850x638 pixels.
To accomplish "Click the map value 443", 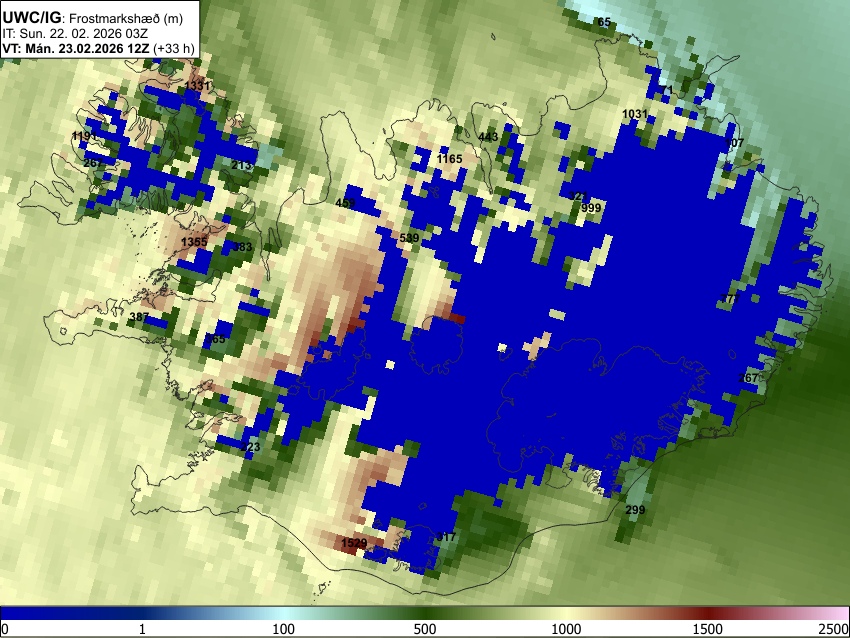I will pos(488,137).
